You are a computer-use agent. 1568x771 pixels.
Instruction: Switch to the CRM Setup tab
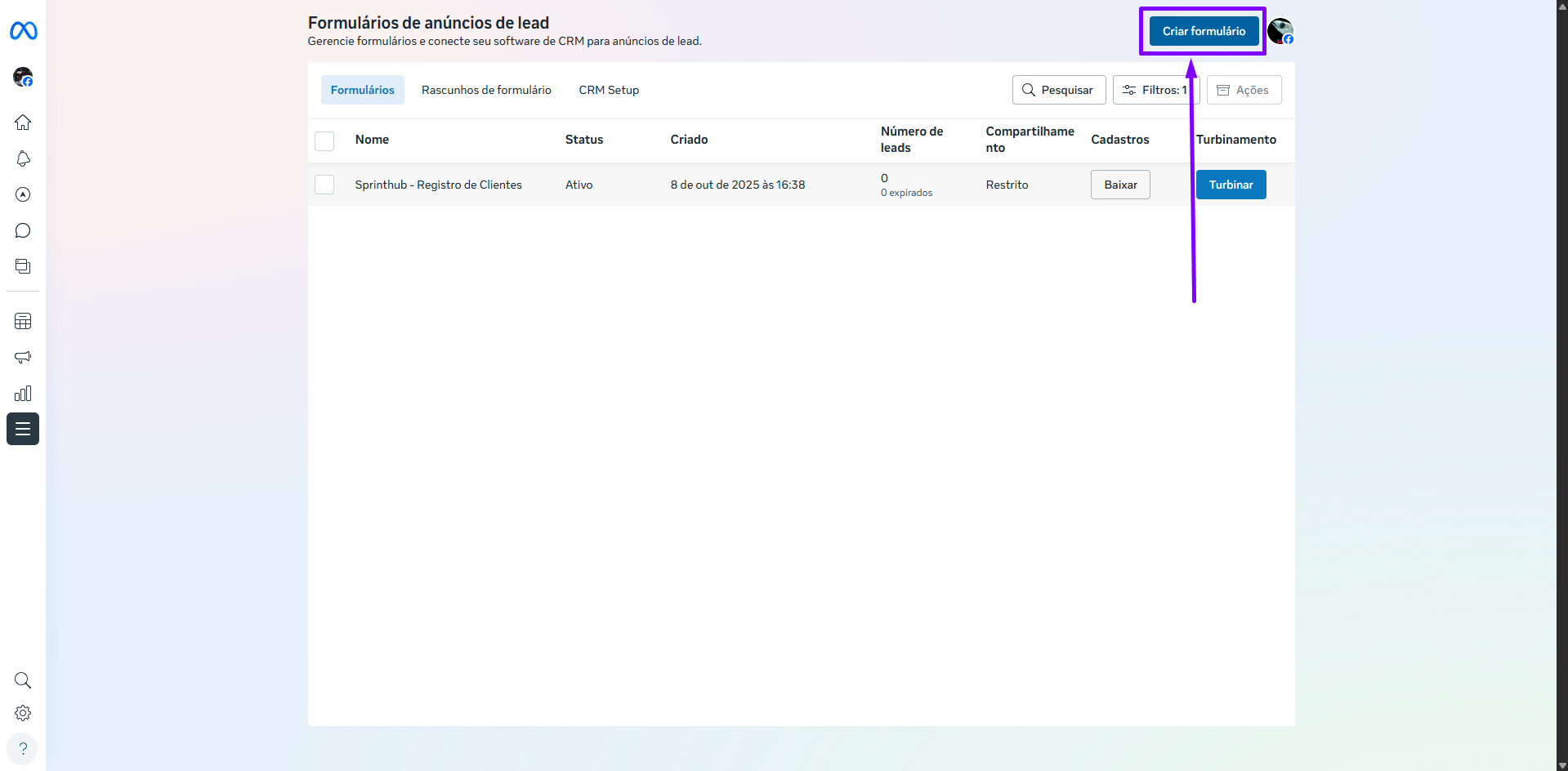pos(609,90)
